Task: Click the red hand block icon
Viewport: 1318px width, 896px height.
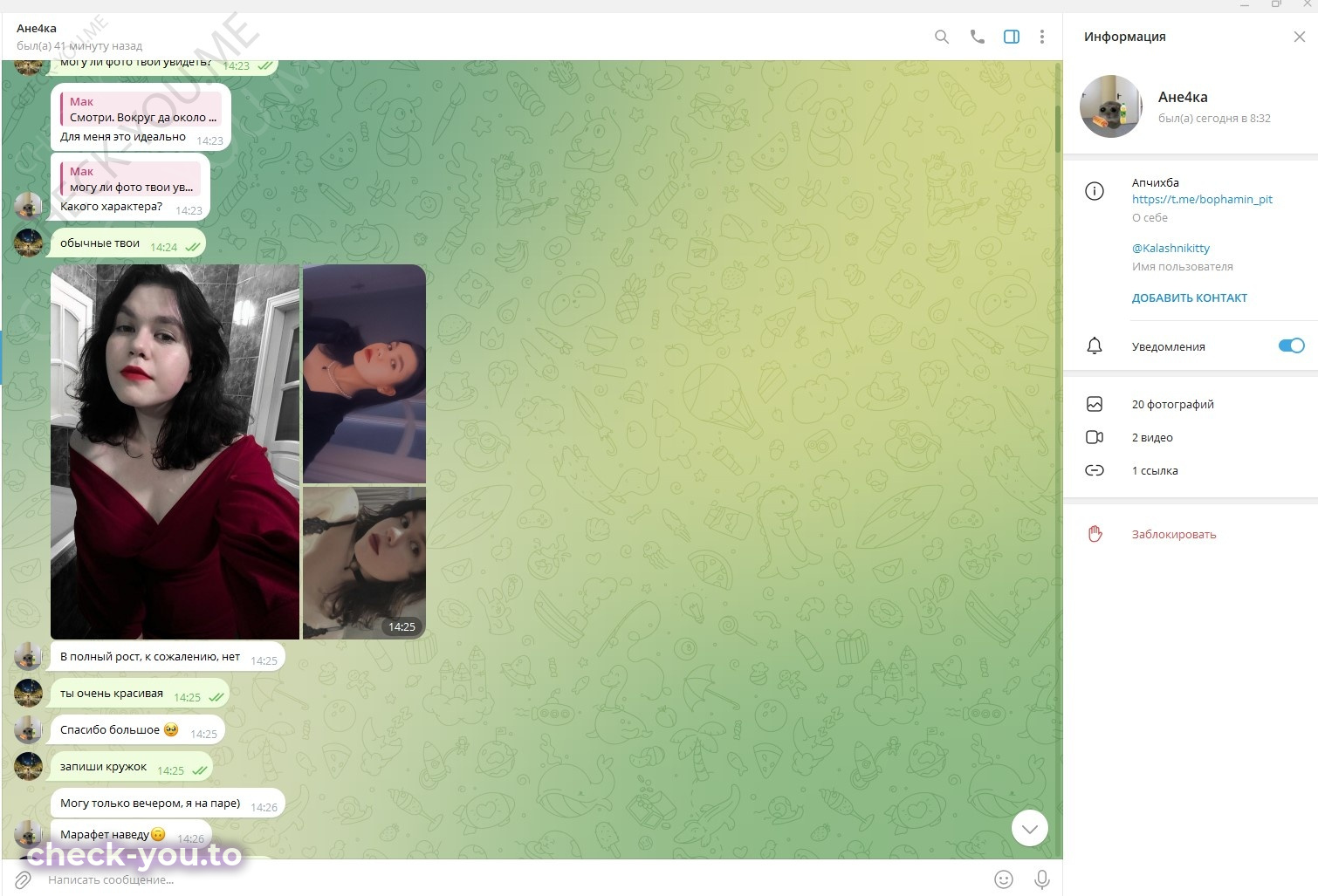Action: (1095, 534)
